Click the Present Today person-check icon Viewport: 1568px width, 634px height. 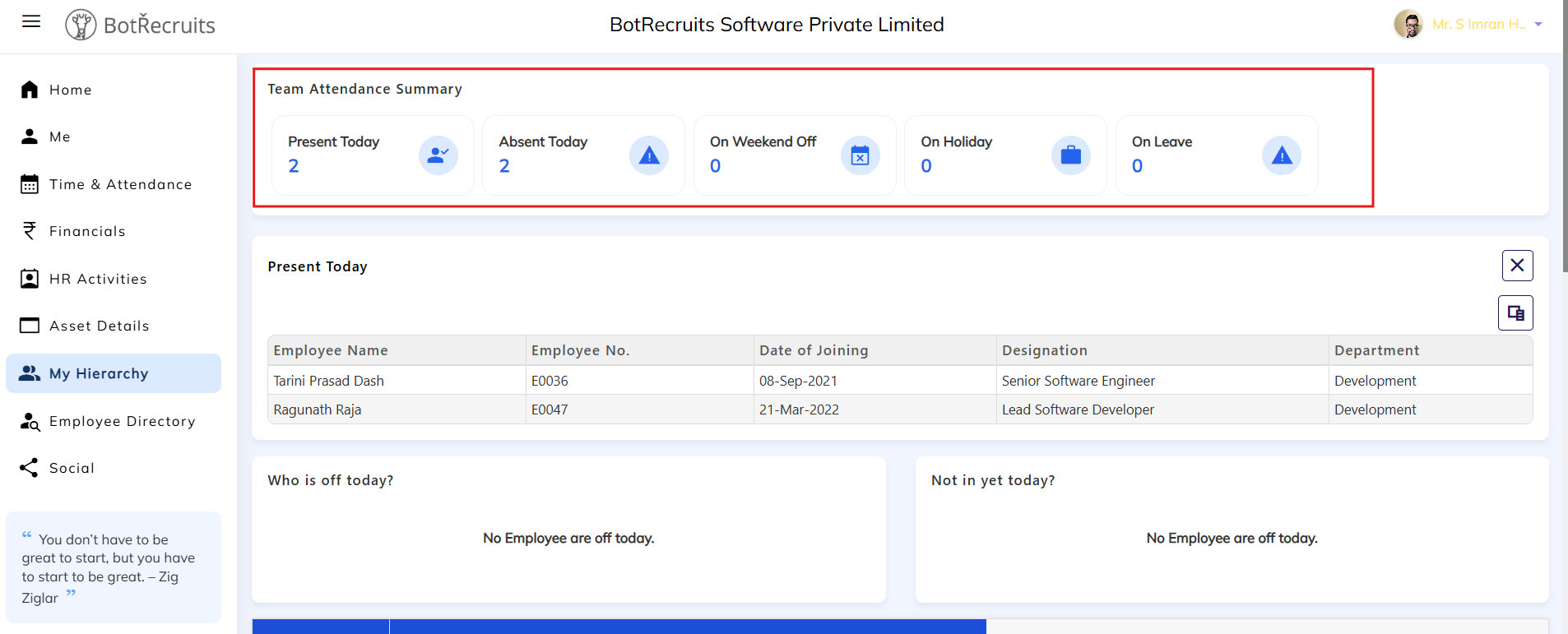coord(438,155)
